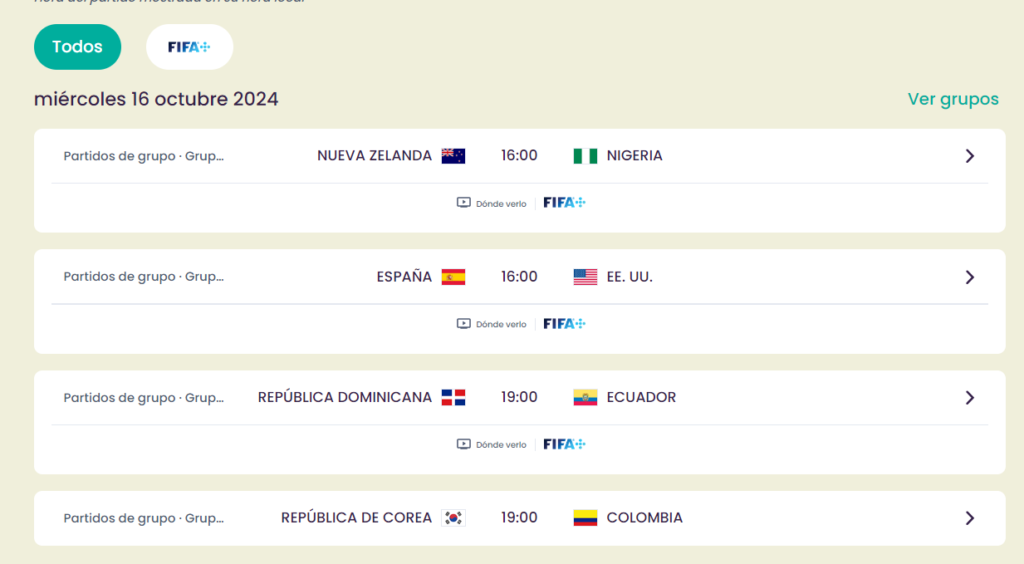Expand the Nueva Zelanda vs Nigeria chevron
The image size is (1024, 564).
click(970, 156)
